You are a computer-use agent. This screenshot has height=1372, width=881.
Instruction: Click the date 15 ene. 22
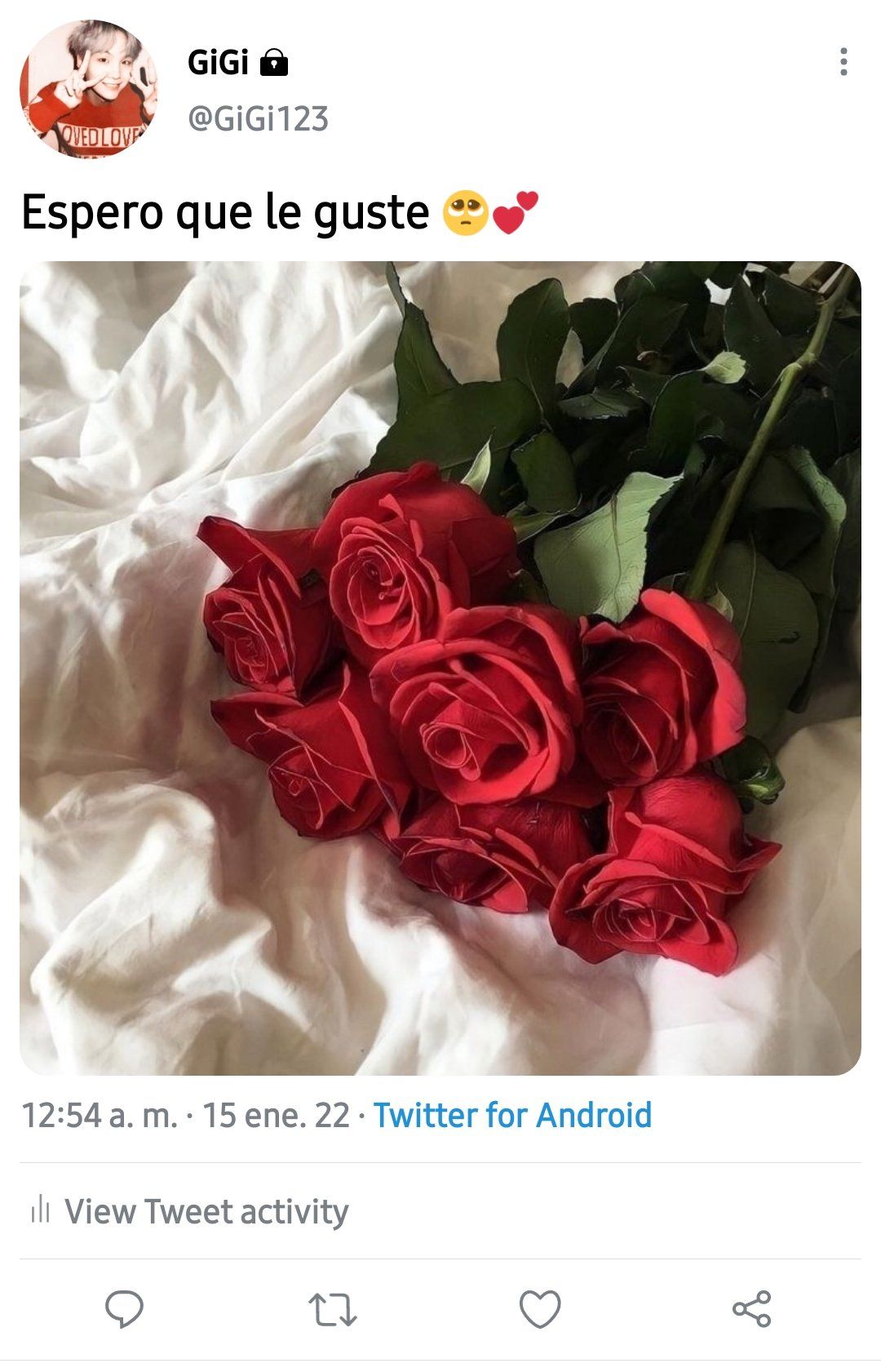[276, 1115]
